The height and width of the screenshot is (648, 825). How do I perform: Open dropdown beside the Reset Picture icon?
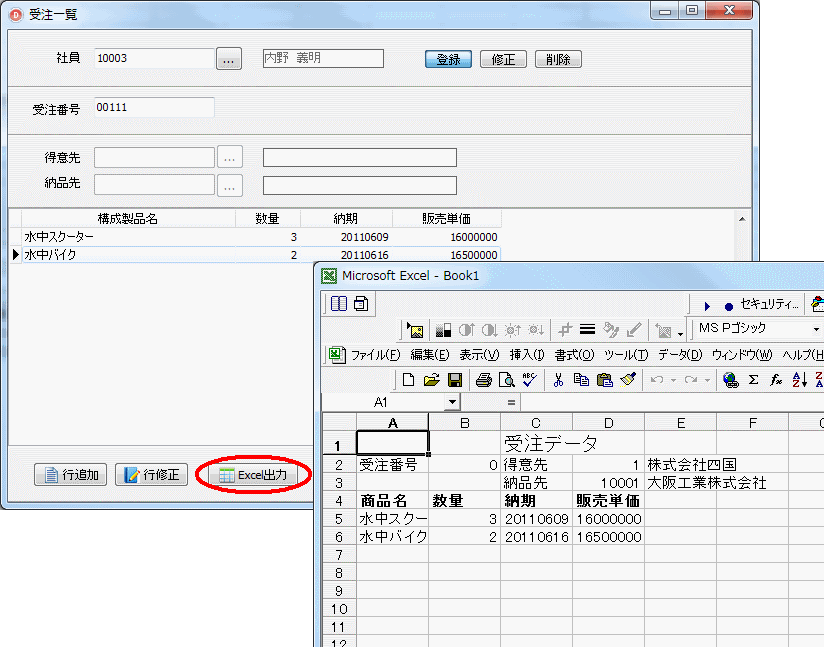tap(680, 333)
